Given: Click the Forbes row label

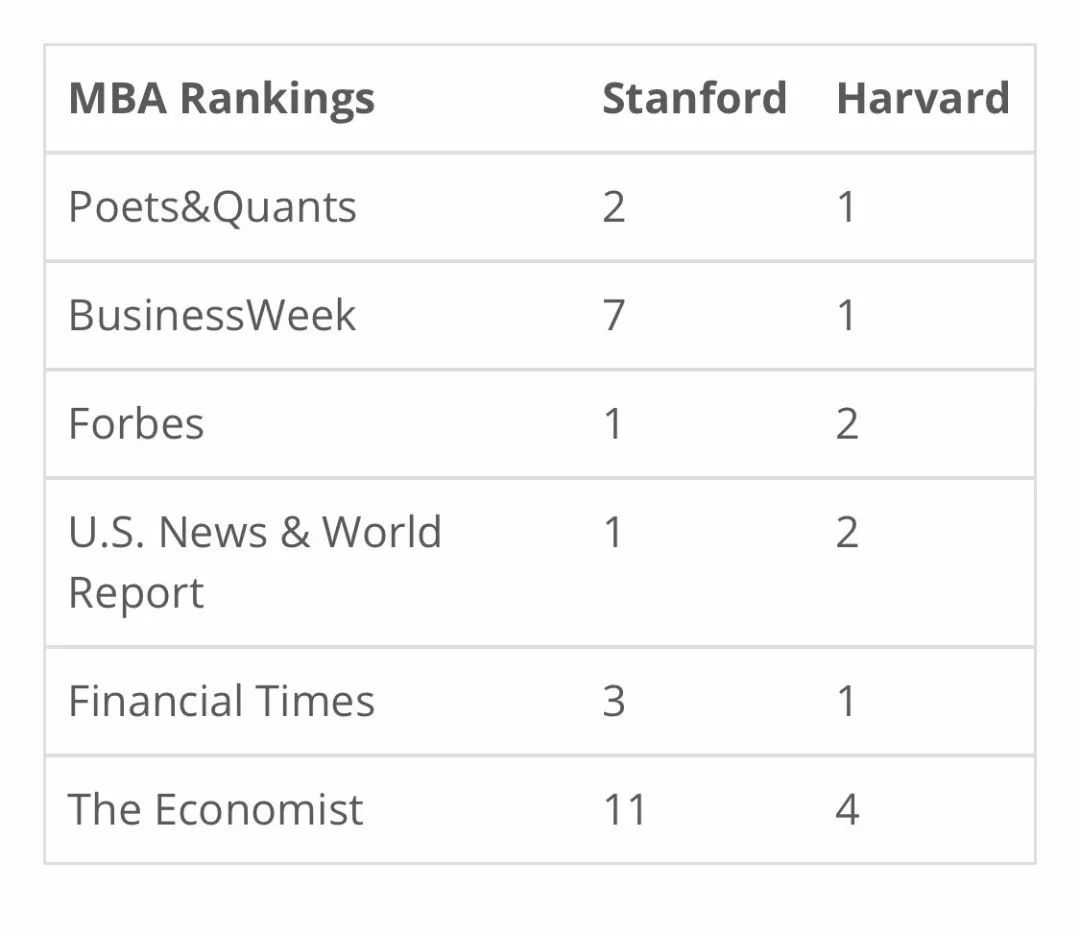Looking at the screenshot, I should point(136,423).
